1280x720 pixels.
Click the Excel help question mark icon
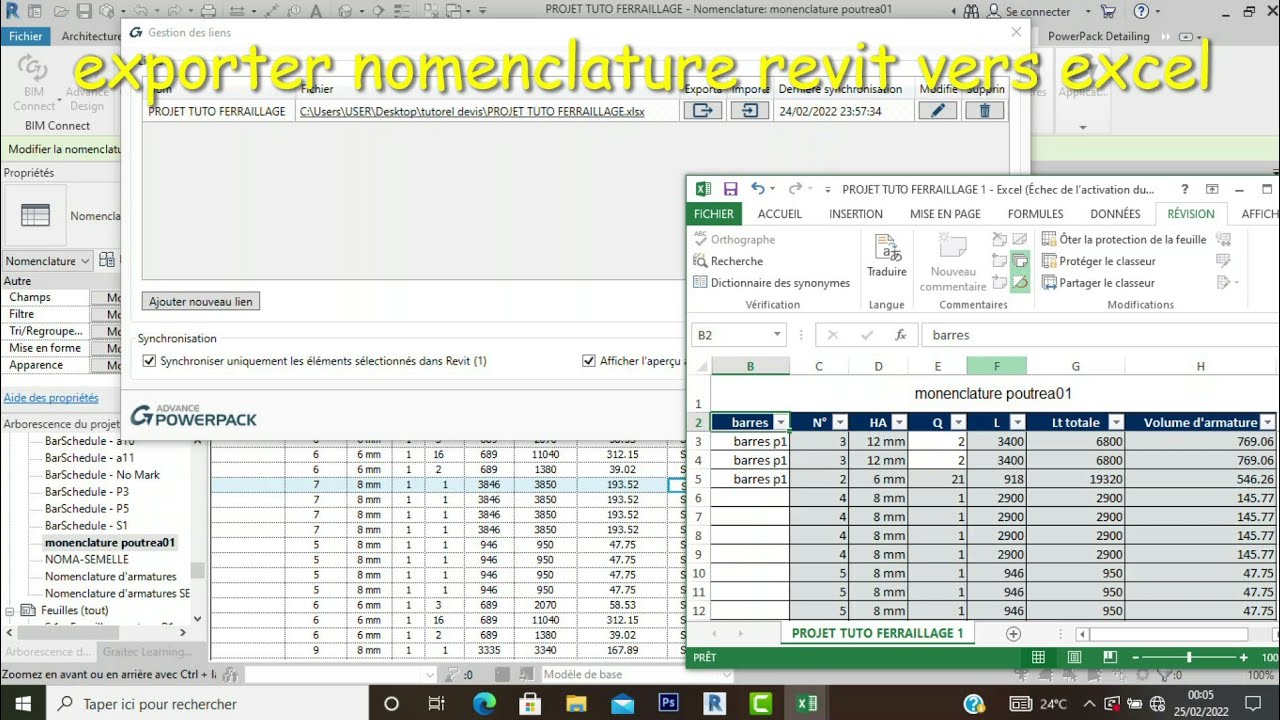pos(1184,189)
